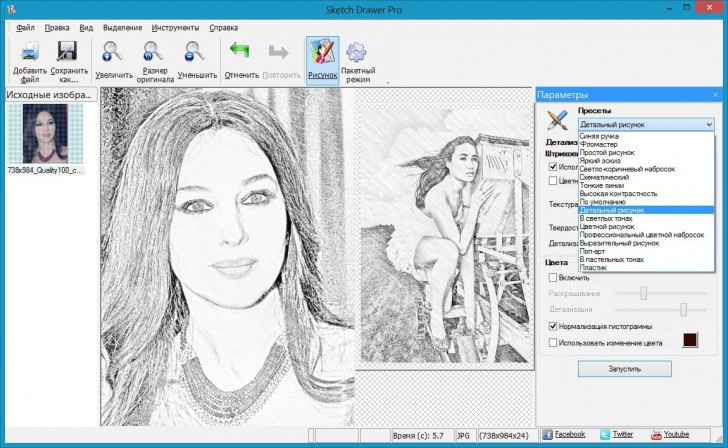
Task: Toggle the first Штриховка checkbox (checked)
Action: (552, 167)
